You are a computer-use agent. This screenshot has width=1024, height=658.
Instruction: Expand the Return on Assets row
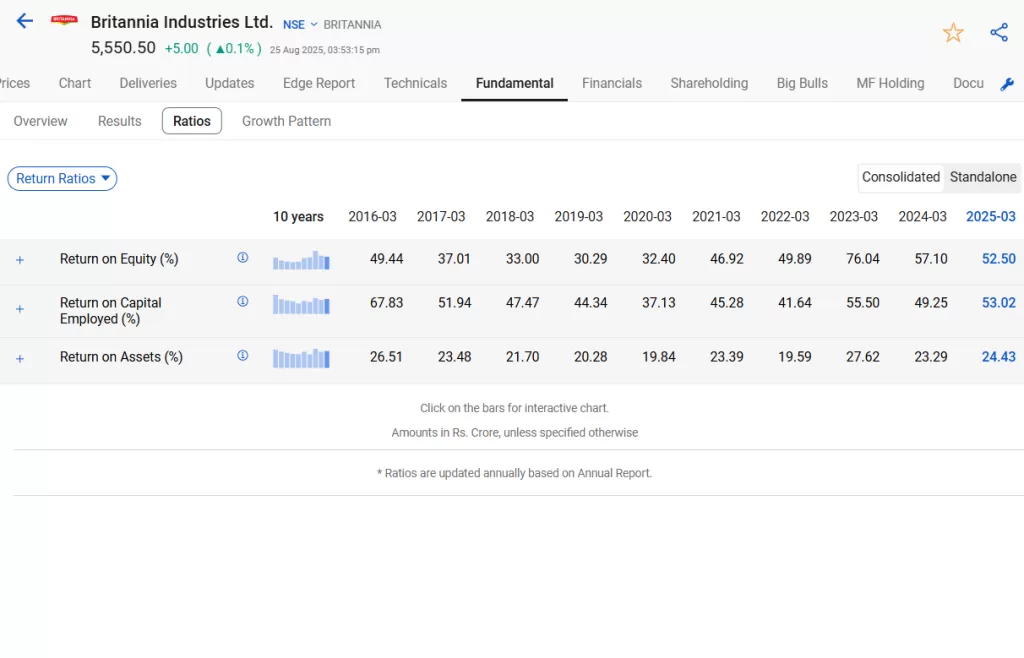[20, 358]
